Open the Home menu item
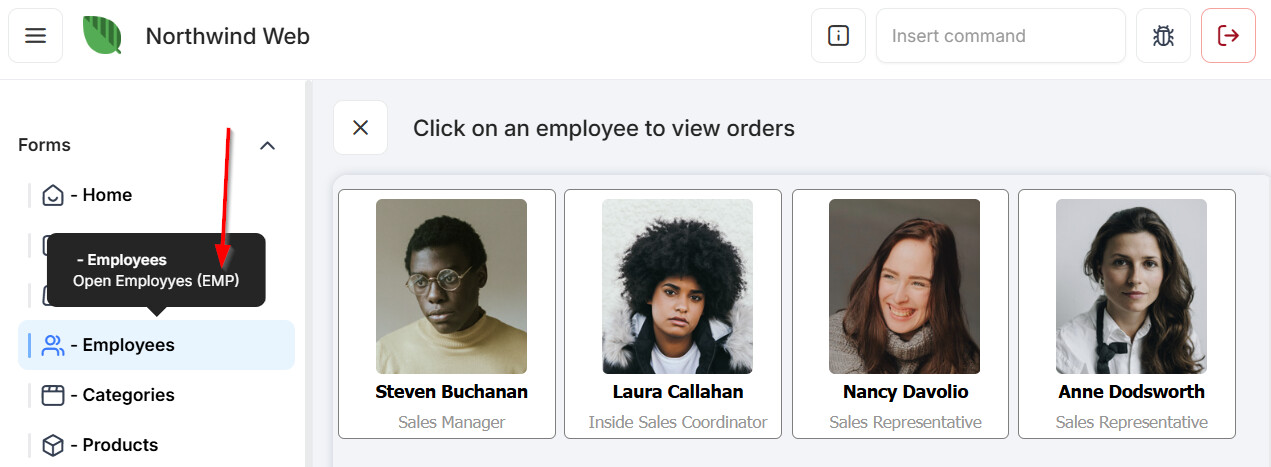The width and height of the screenshot is (1271, 467). click(x=107, y=195)
